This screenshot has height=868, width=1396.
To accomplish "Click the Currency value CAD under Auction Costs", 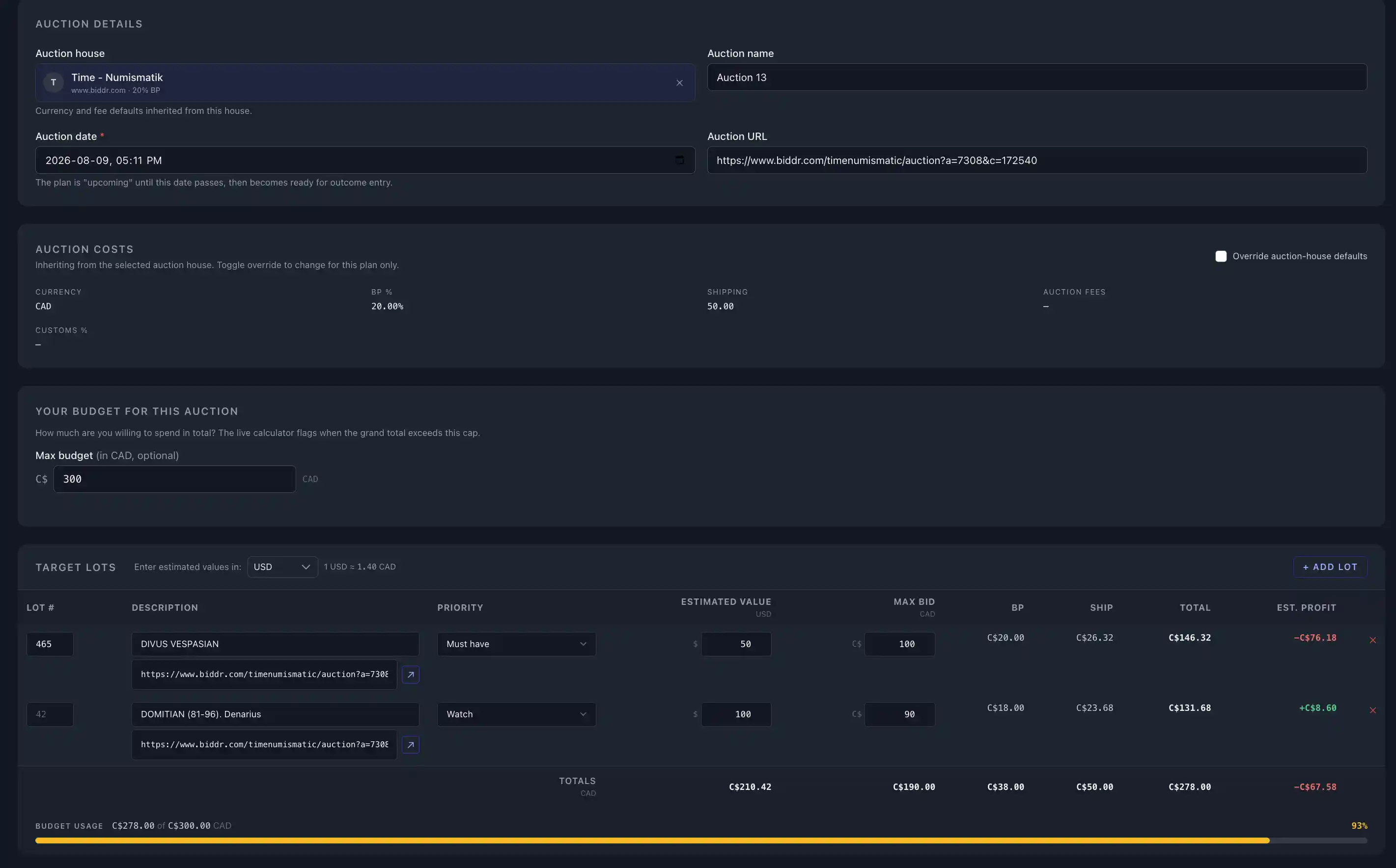I will (x=43, y=306).
